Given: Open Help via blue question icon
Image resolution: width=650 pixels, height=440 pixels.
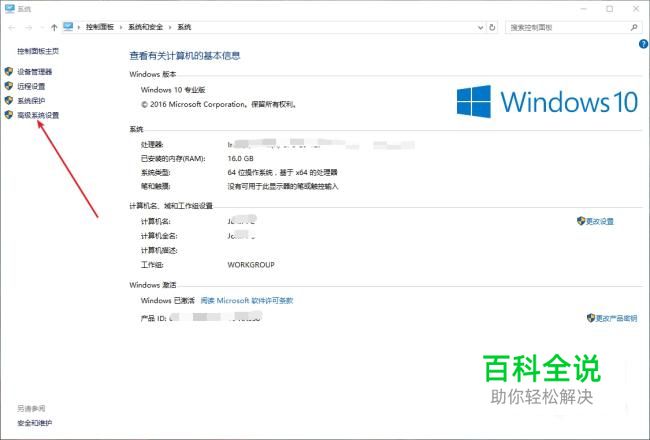Looking at the screenshot, I should [643, 44].
